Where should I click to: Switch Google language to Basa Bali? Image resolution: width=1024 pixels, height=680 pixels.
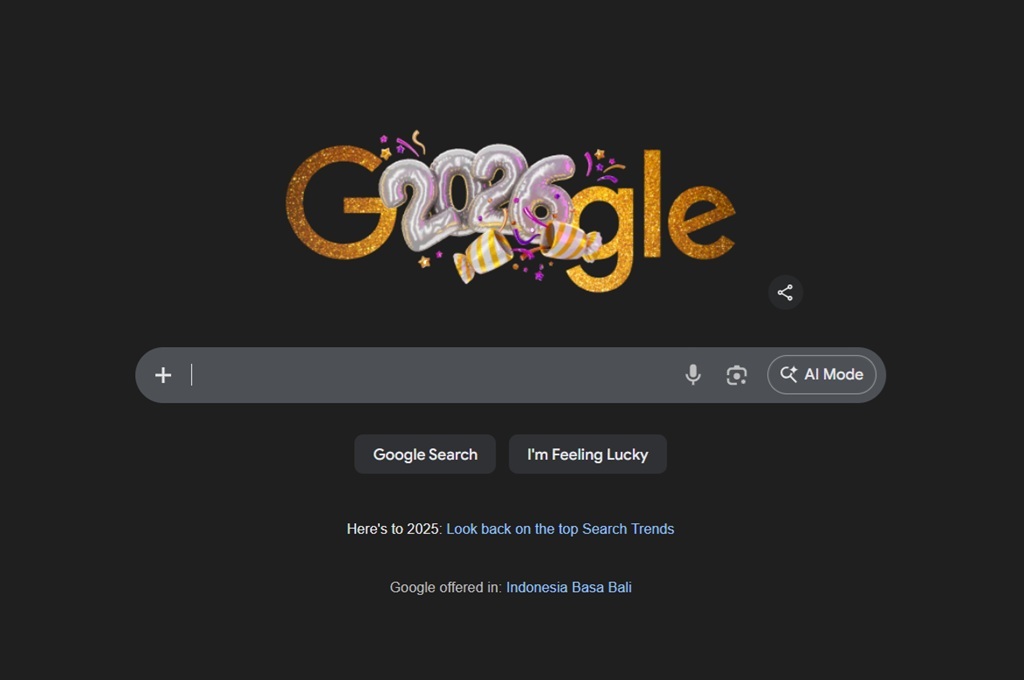pyautogui.click(x=601, y=587)
